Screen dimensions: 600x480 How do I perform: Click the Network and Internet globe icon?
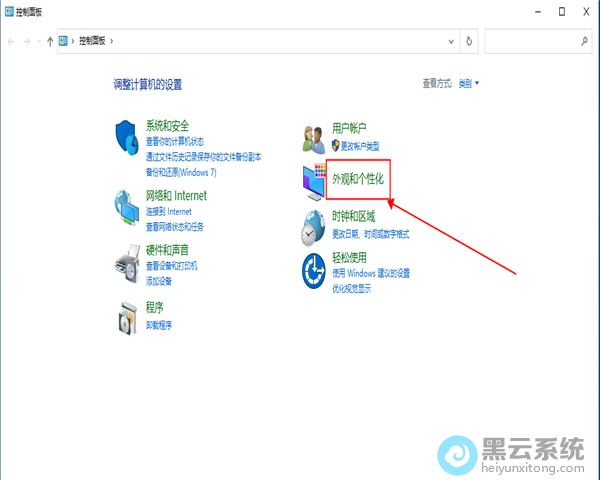click(x=127, y=204)
